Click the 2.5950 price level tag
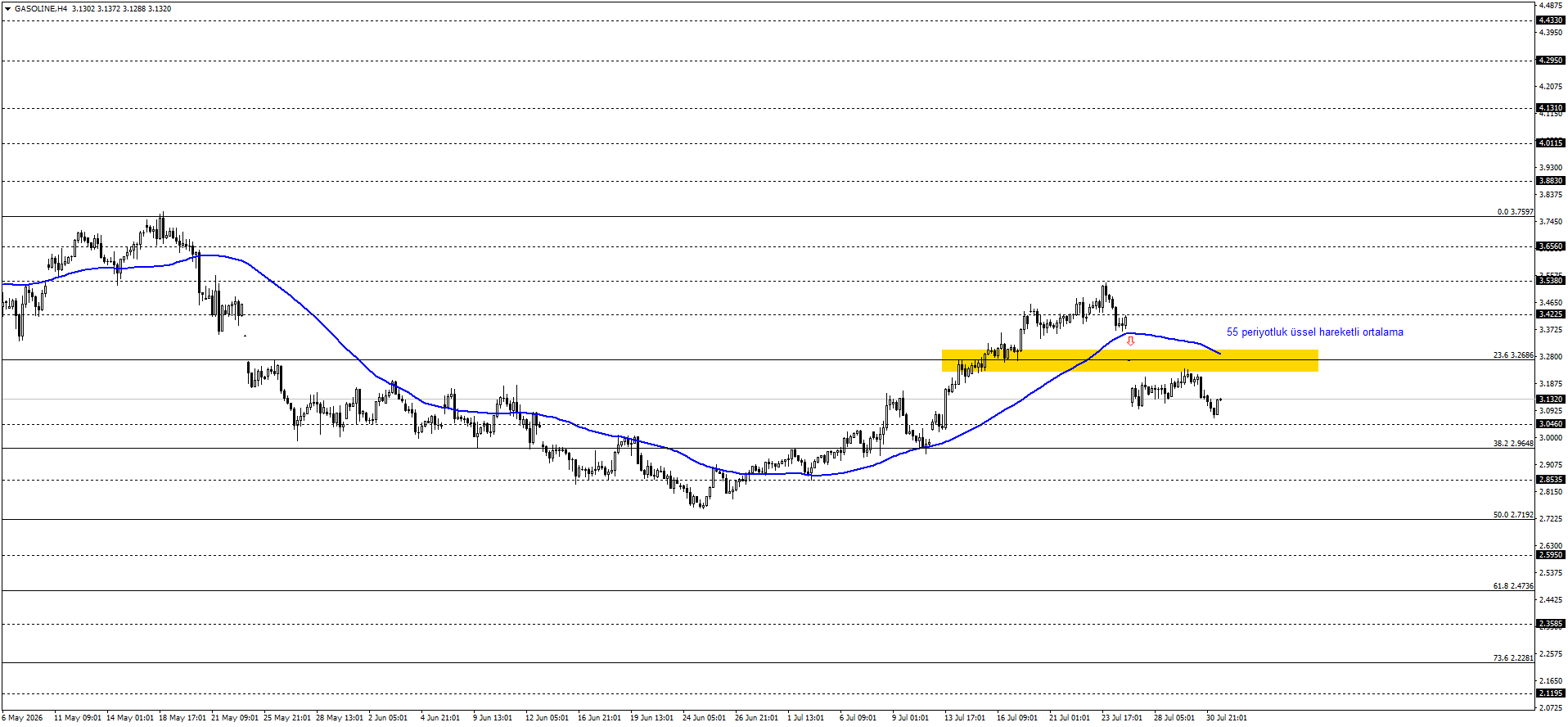 (x=1551, y=555)
